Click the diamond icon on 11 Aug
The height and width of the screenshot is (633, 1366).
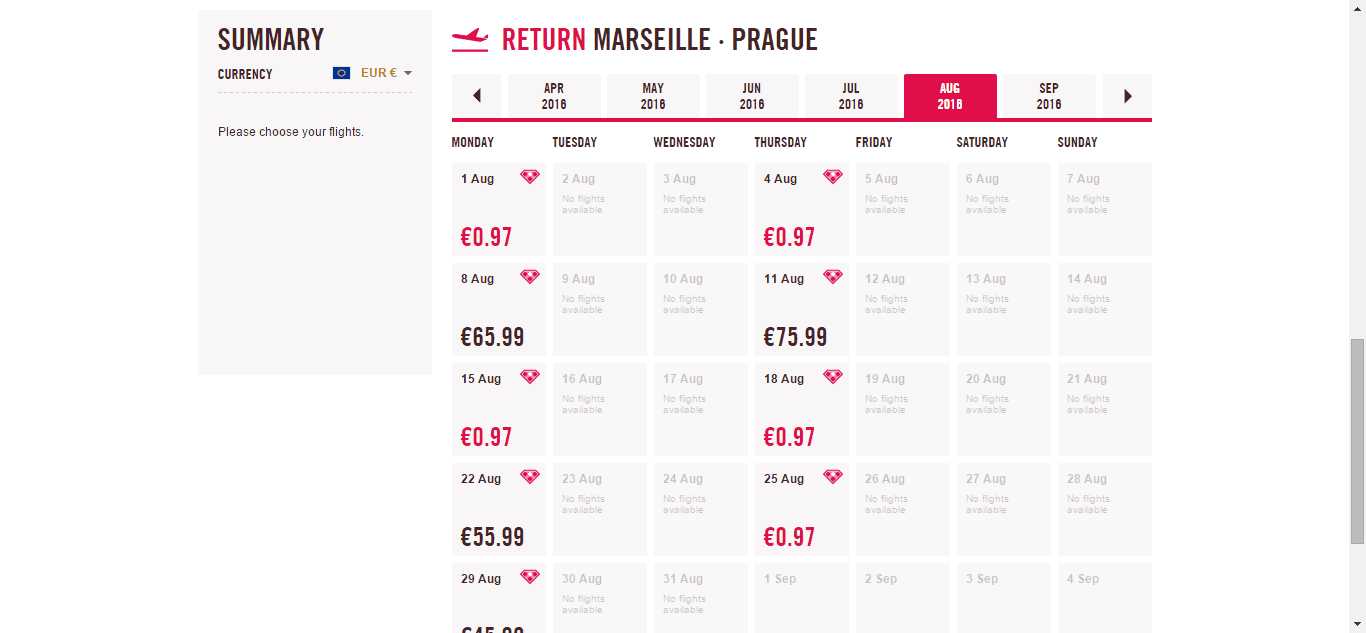pyautogui.click(x=833, y=277)
